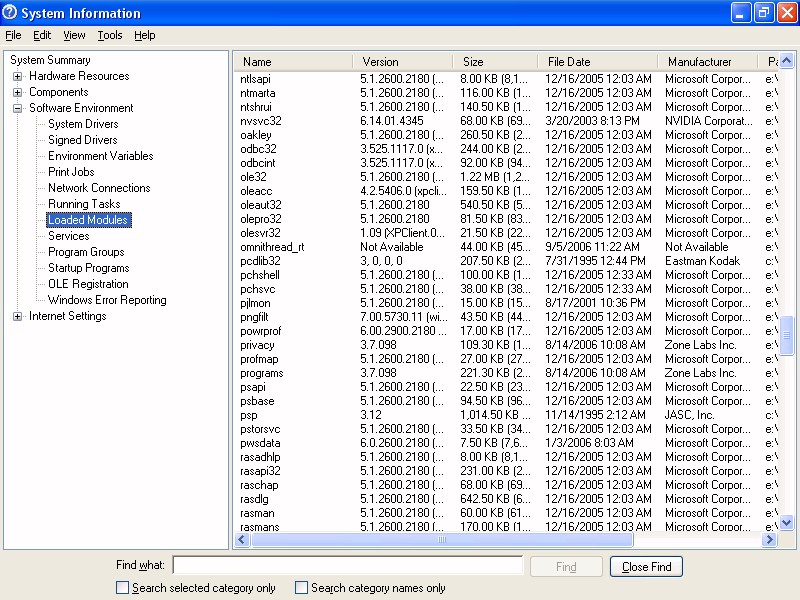This screenshot has height=600, width=800.
Task: Collapse the Software Environment node
Action: point(17,108)
